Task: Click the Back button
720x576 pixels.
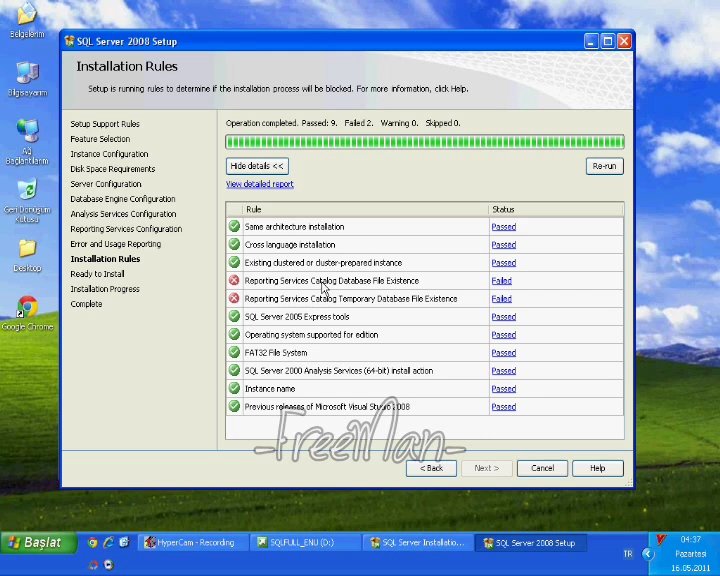Action: pyautogui.click(x=431, y=468)
